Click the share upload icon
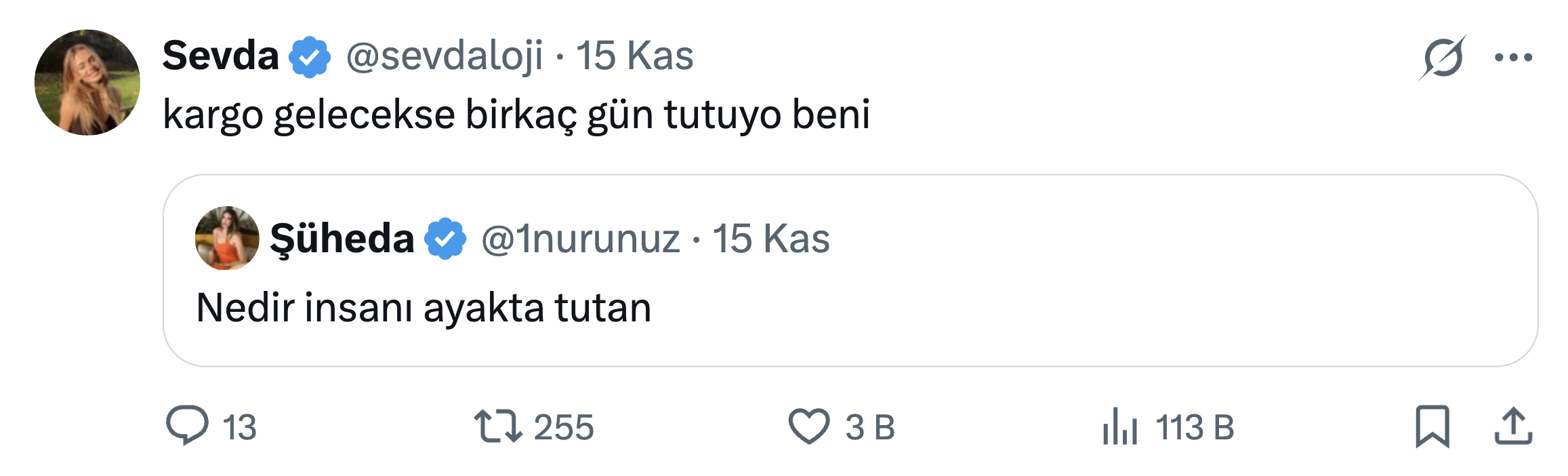Viewport: 1568px width, 476px height. (x=1513, y=427)
